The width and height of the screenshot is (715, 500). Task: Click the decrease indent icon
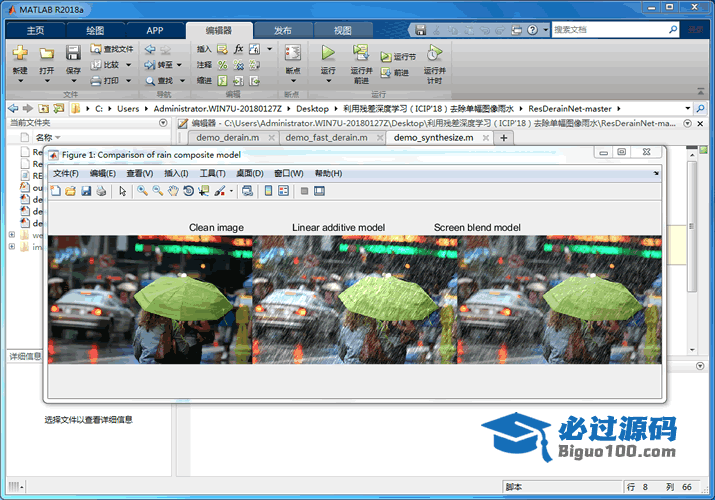(x=254, y=81)
